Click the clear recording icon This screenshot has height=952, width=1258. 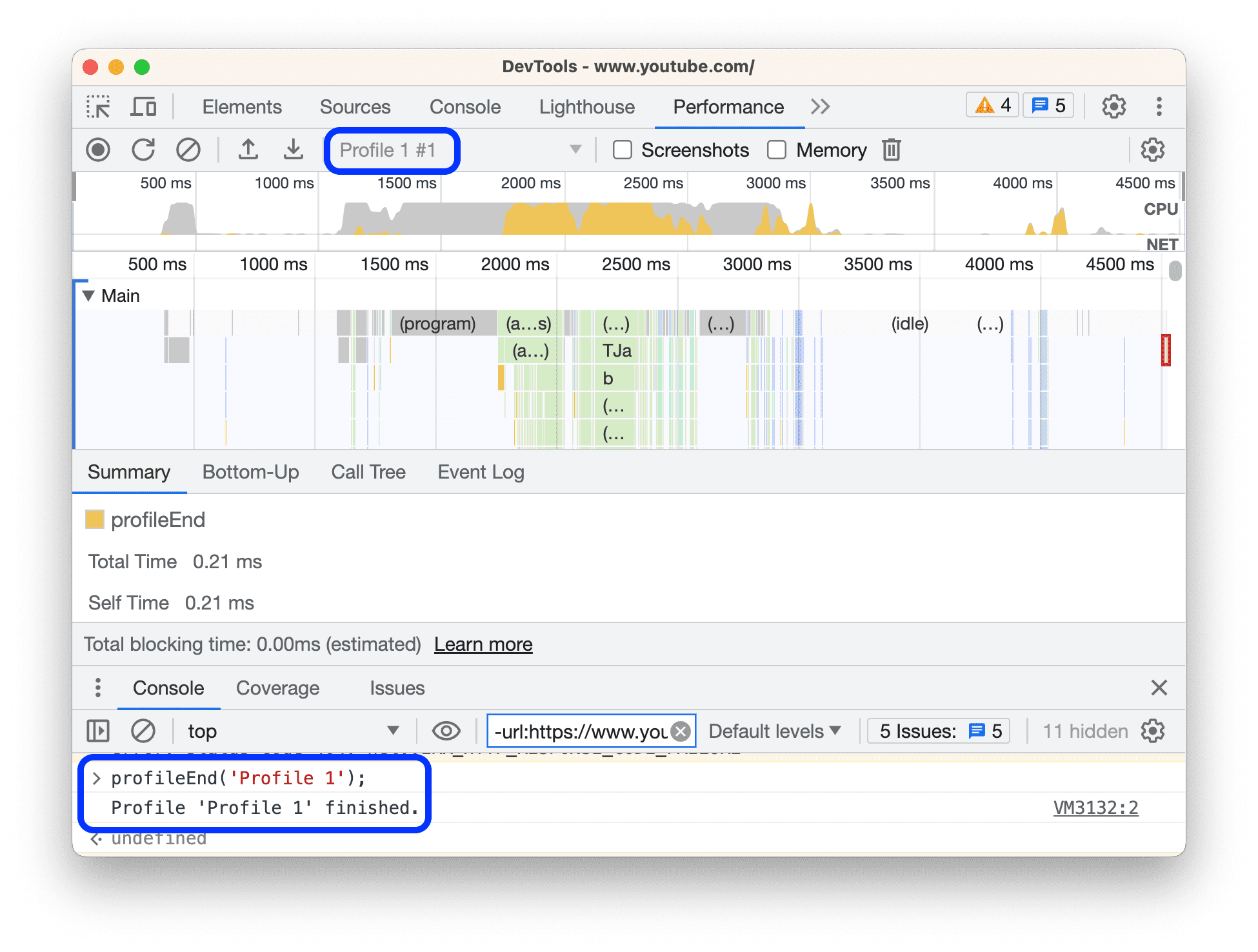tap(184, 150)
